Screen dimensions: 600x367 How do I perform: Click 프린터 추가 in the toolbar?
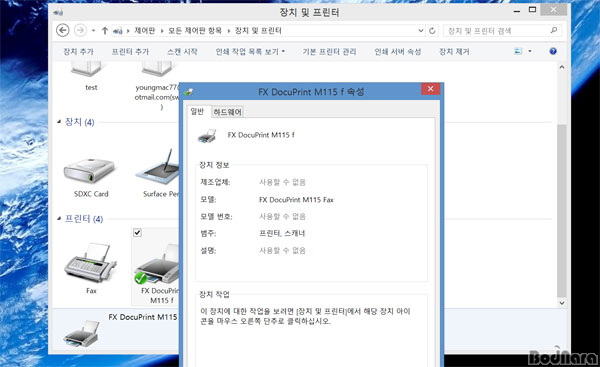[130, 51]
